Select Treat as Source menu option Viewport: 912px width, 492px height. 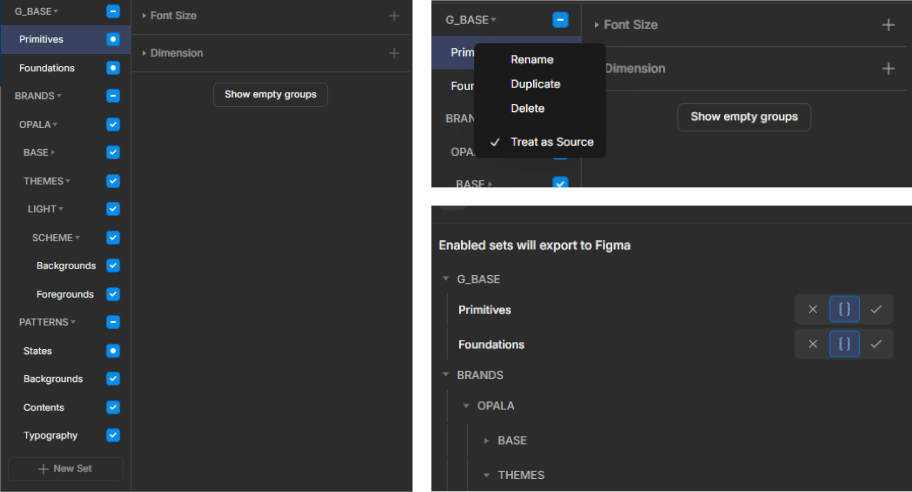[x=551, y=142]
